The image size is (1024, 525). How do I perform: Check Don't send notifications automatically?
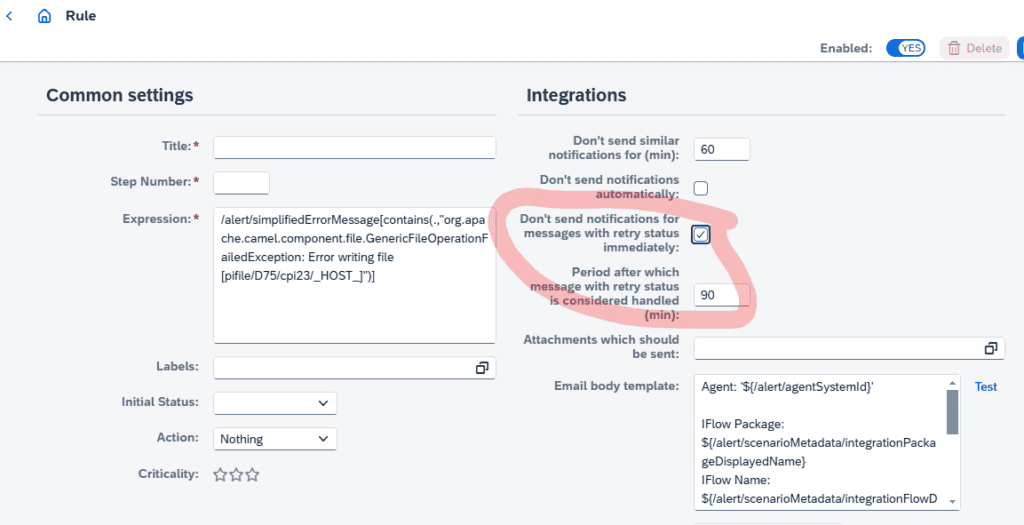(x=701, y=188)
